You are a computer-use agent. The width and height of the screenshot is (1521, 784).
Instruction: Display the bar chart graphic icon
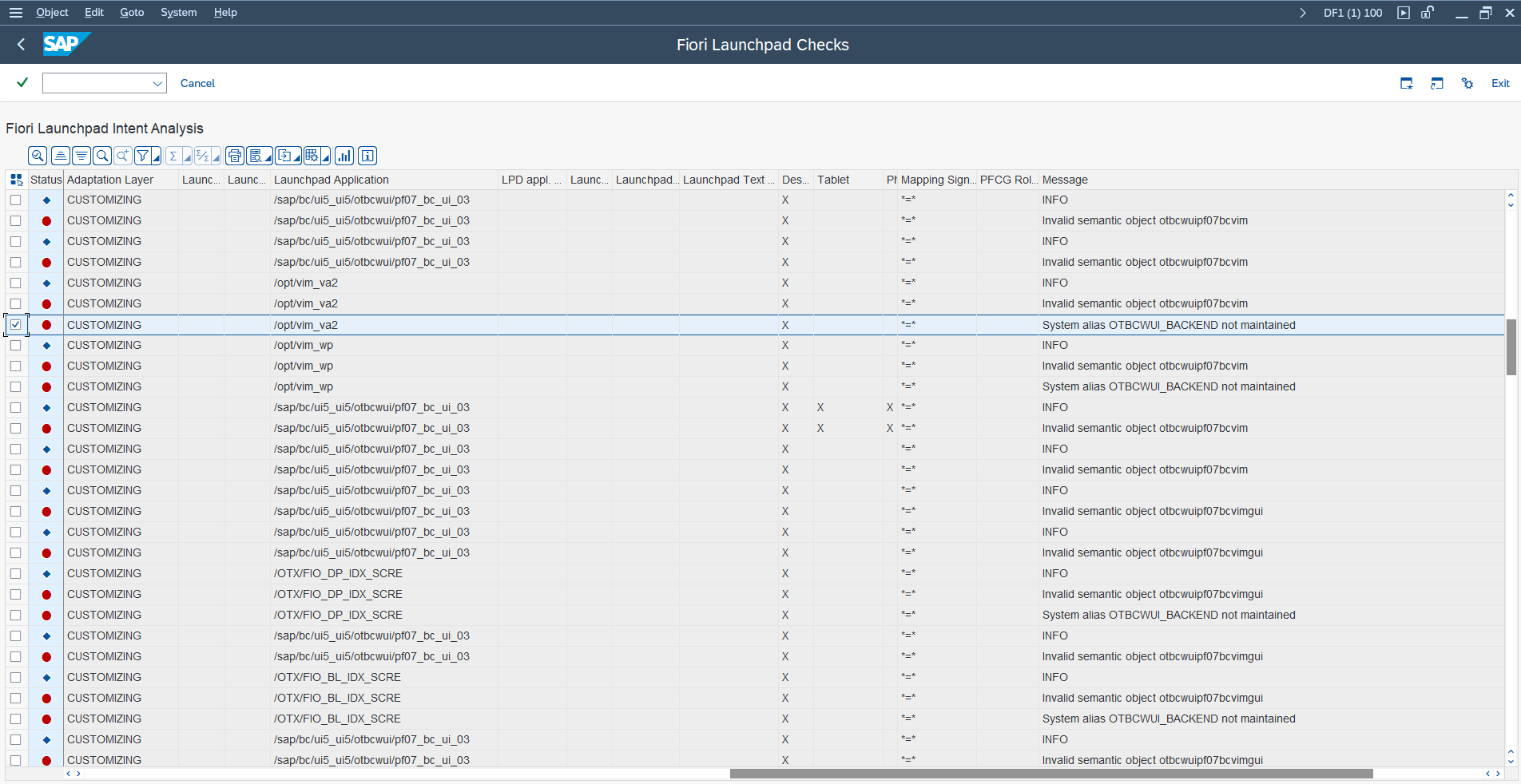[x=344, y=156]
